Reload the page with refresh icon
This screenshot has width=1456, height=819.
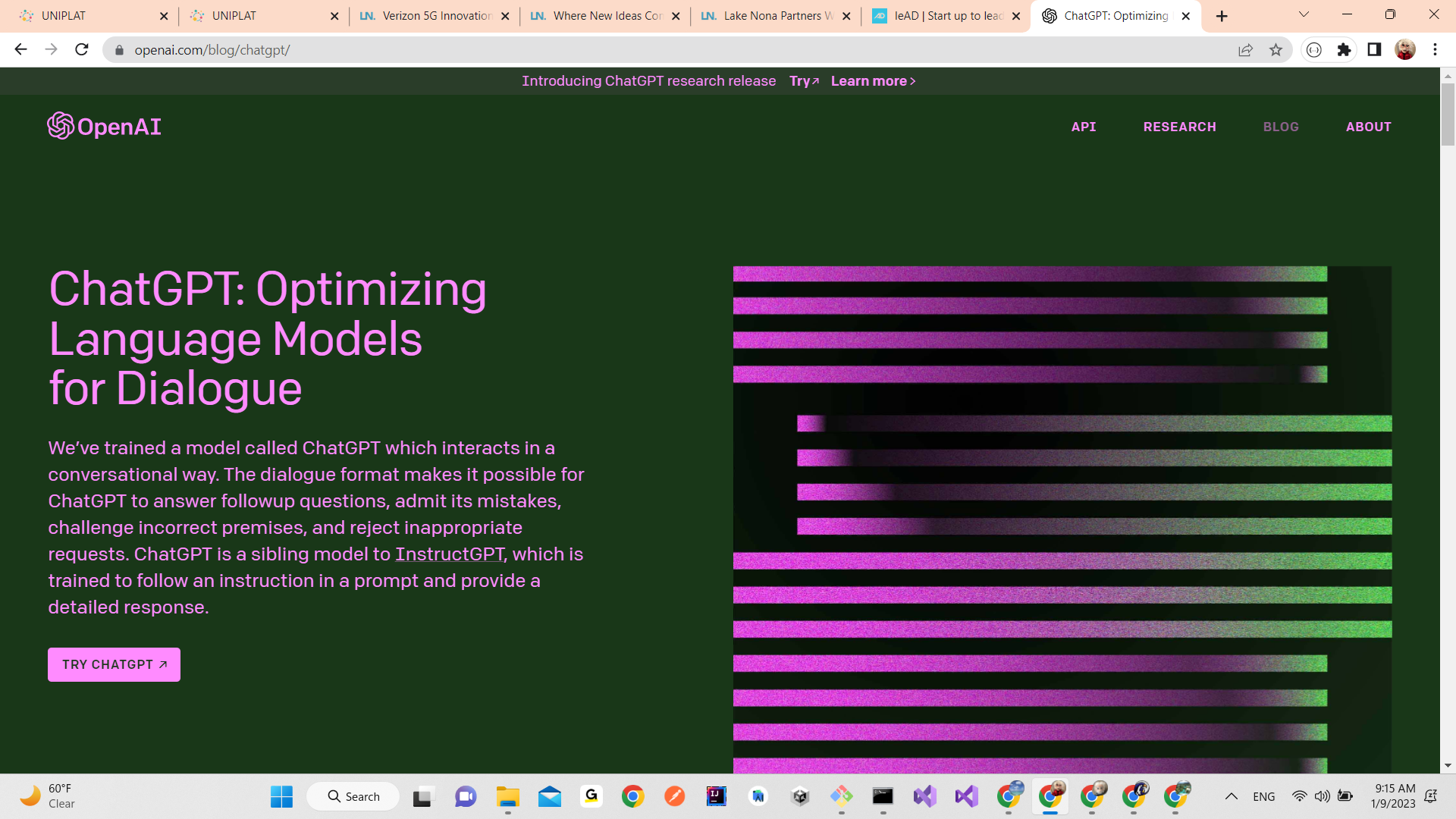pos(82,50)
